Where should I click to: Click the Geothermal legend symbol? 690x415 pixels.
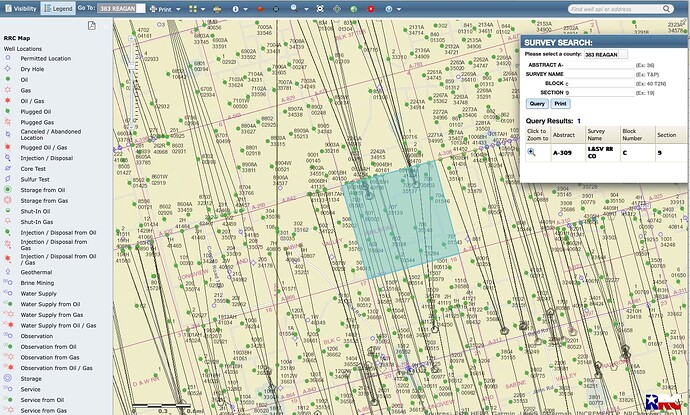[7, 272]
